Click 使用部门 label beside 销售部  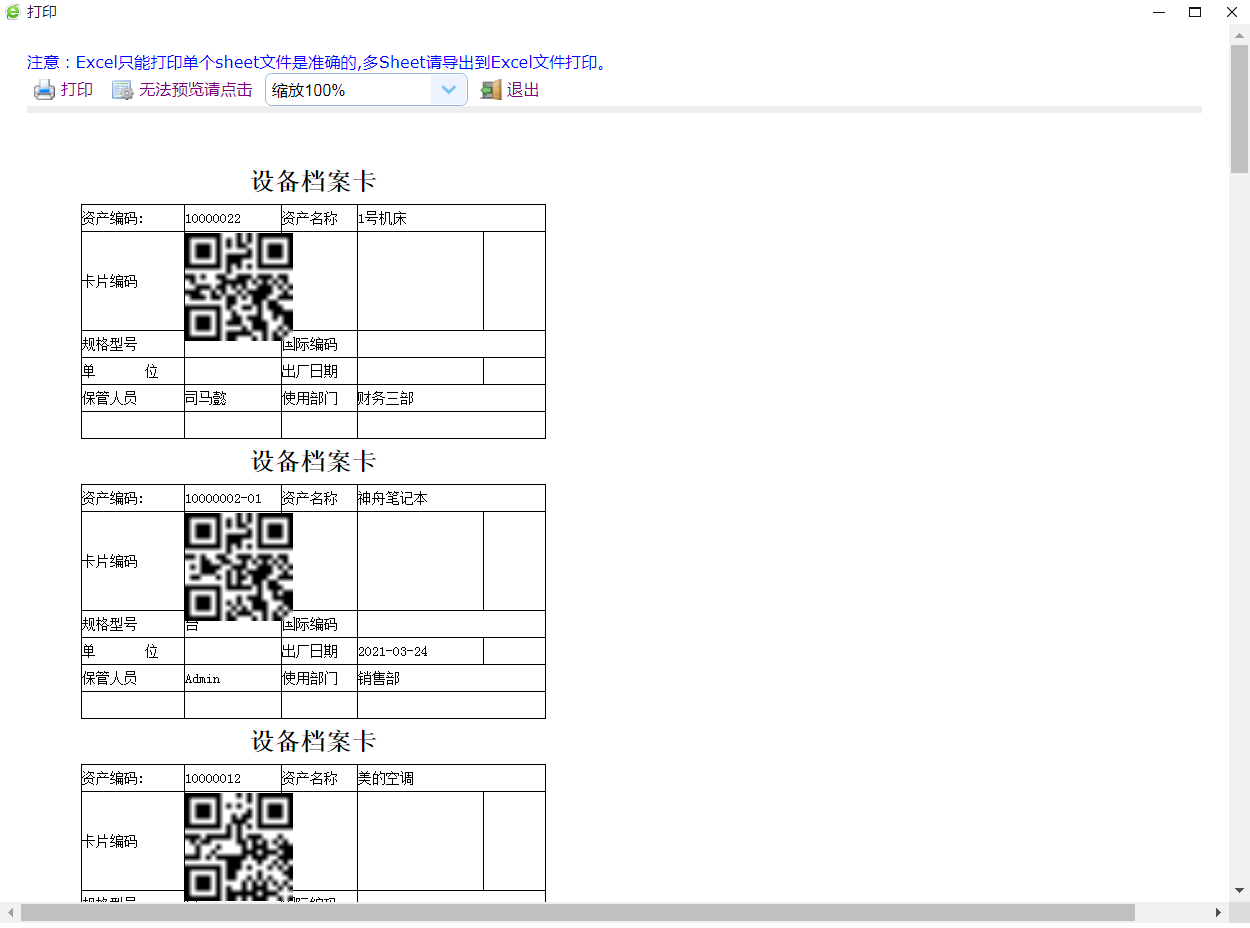point(310,678)
